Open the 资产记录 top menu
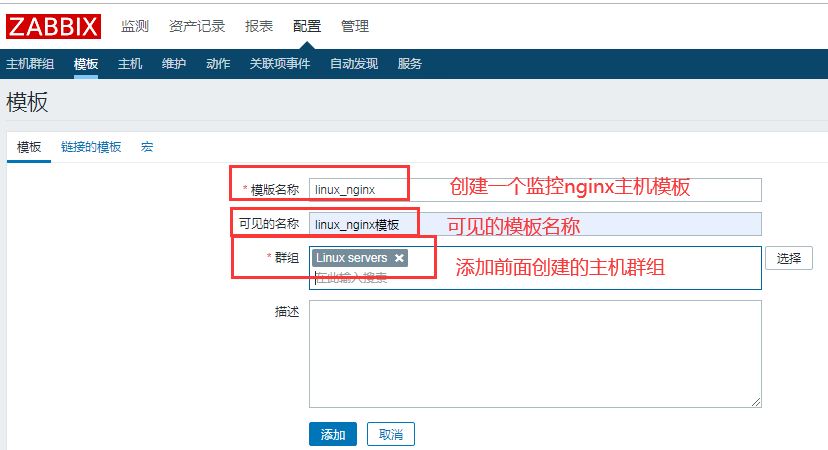 (x=197, y=26)
